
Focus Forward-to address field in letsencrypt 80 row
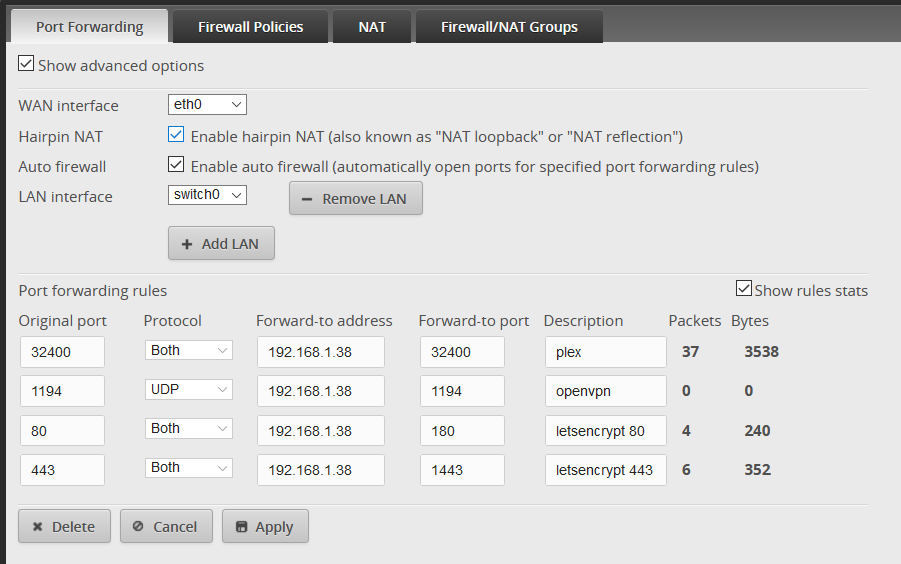(321, 431)
